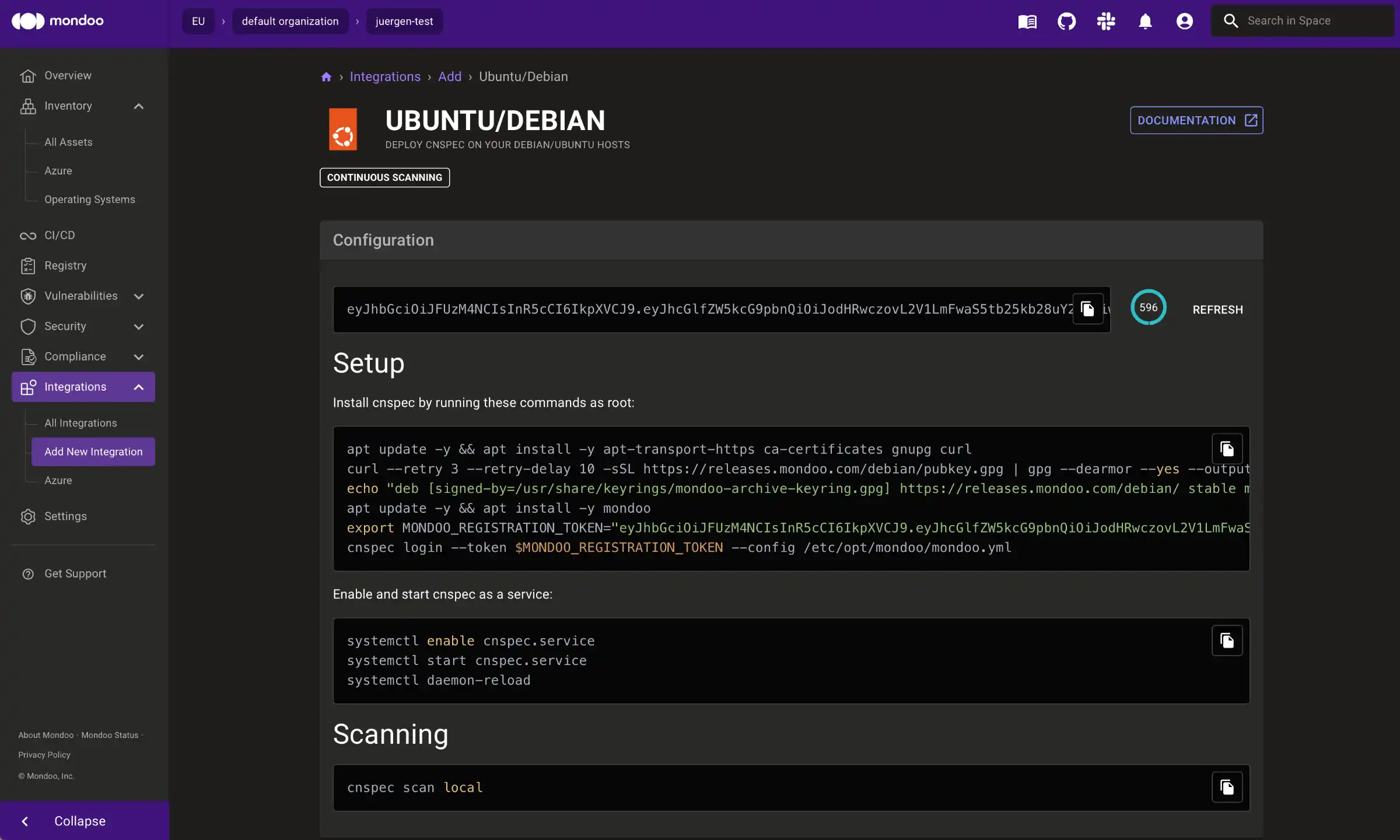1400x840 pixels.
Task: Click the Compliance sidebar document icon
Action: (x=28, y=357)
